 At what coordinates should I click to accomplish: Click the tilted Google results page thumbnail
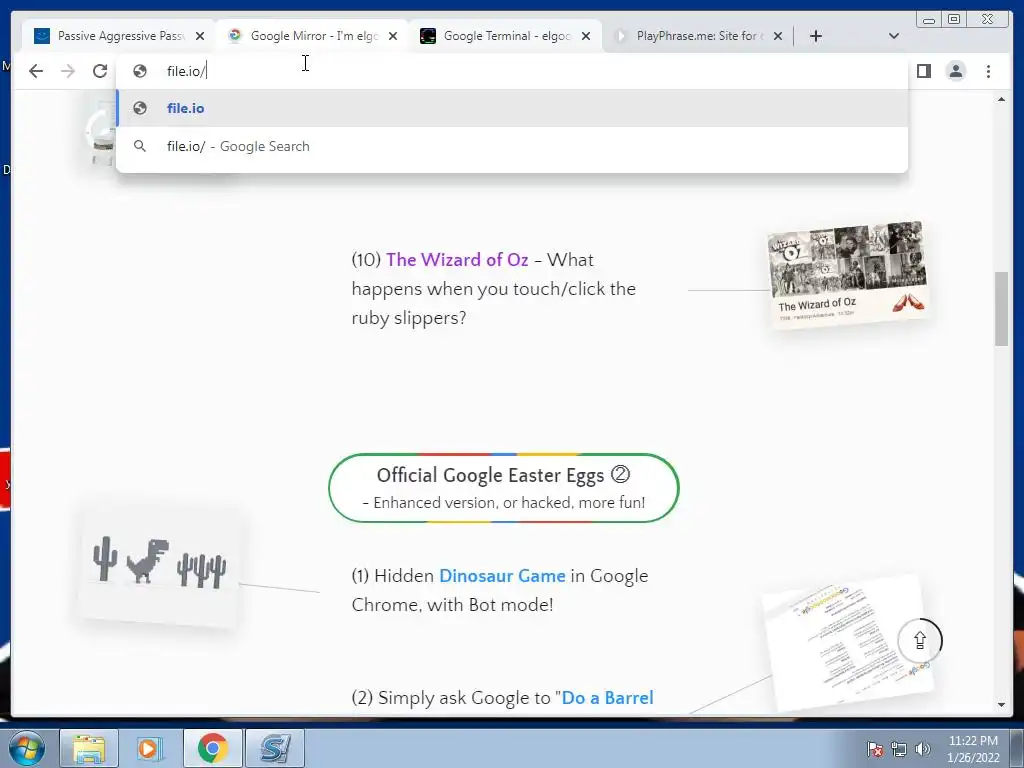coord(848,645)
